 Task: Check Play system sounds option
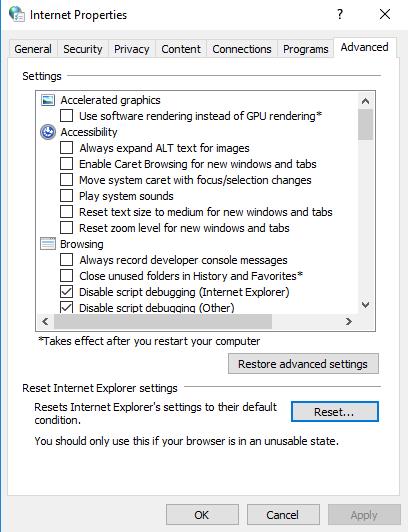click(x=66, y=196)
